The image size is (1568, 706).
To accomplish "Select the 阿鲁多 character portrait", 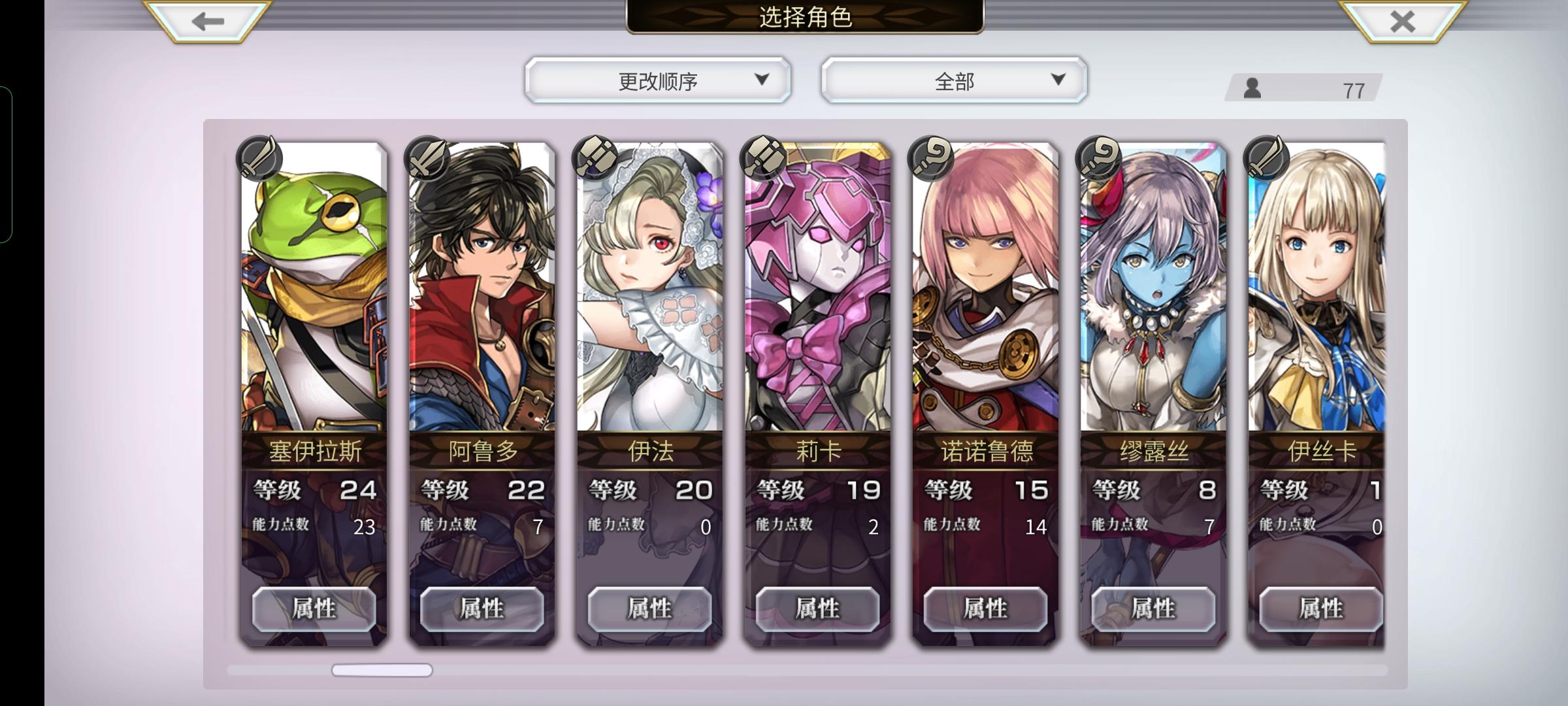I will 482,288.
